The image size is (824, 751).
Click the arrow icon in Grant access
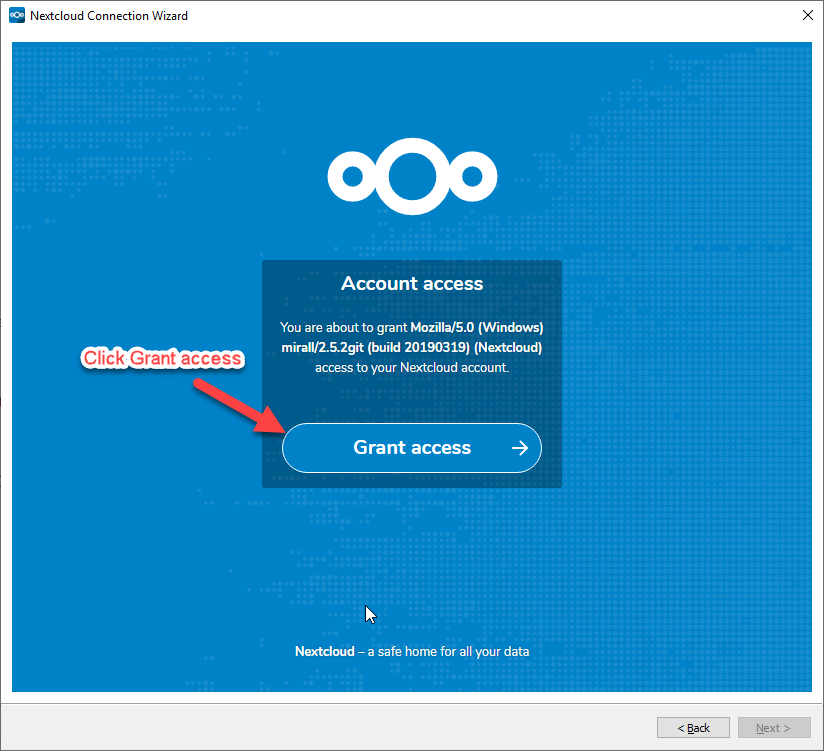tap(520, 448)
